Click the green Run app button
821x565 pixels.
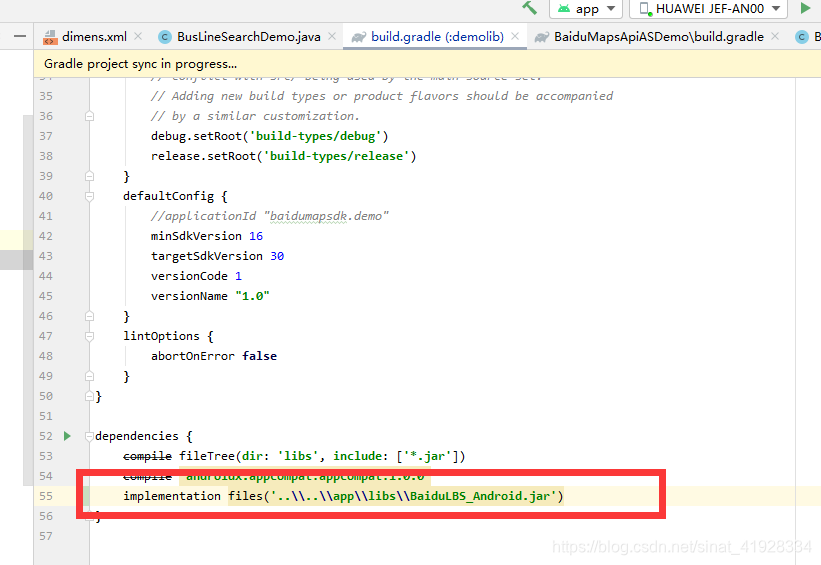[805, 8]
